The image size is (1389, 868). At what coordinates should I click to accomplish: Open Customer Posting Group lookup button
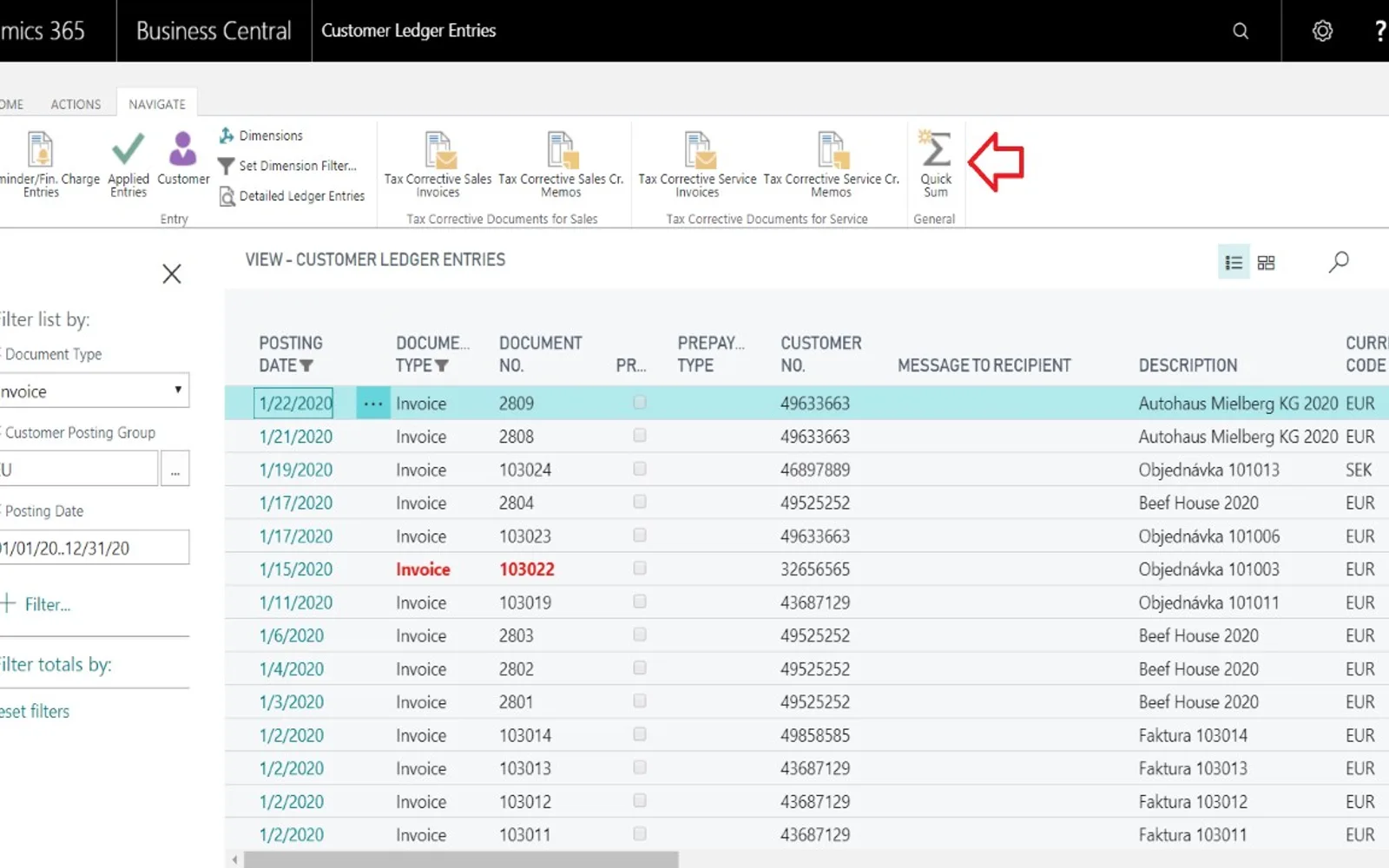point(175,470)
